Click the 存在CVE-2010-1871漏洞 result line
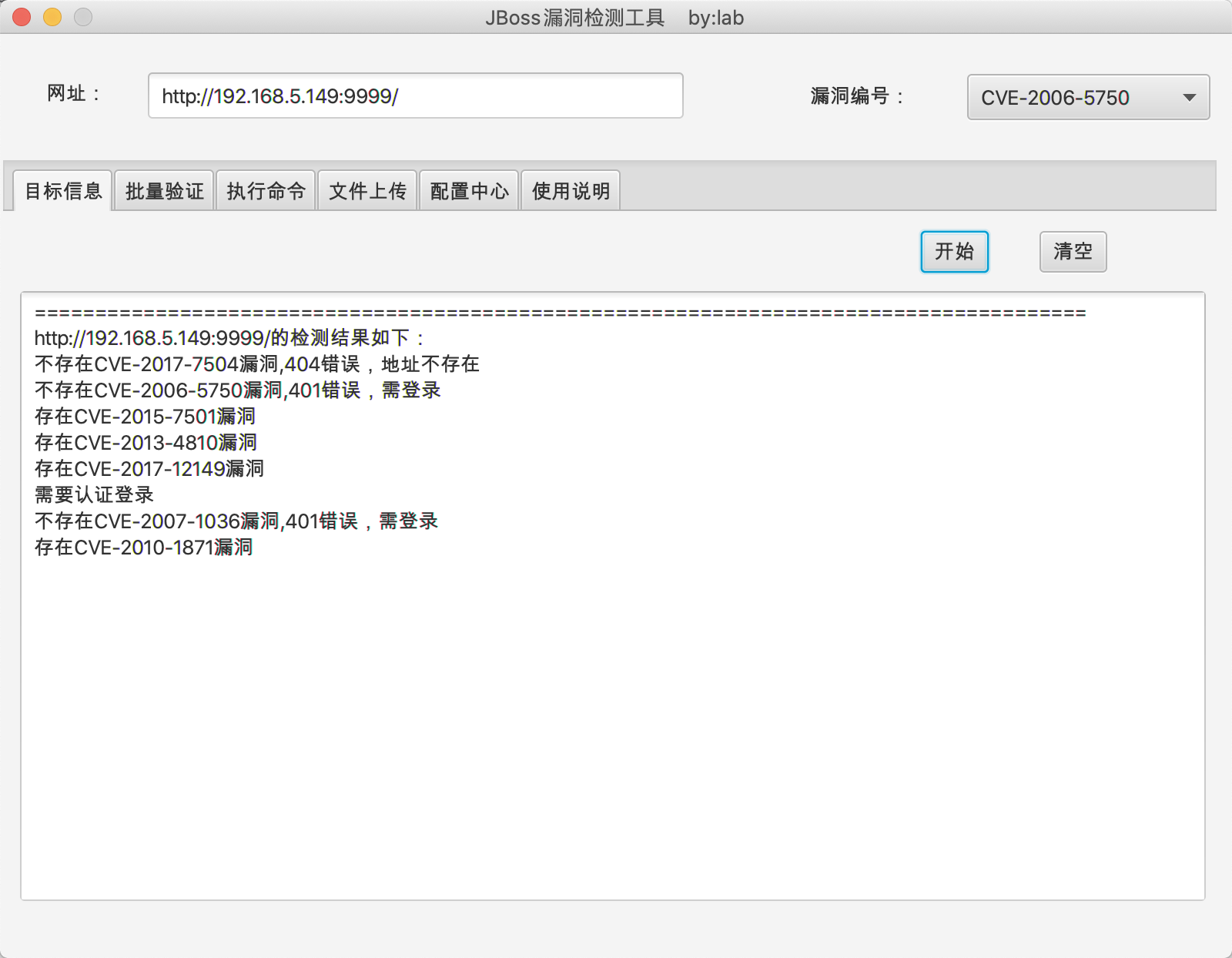 [x=144, y=548]
